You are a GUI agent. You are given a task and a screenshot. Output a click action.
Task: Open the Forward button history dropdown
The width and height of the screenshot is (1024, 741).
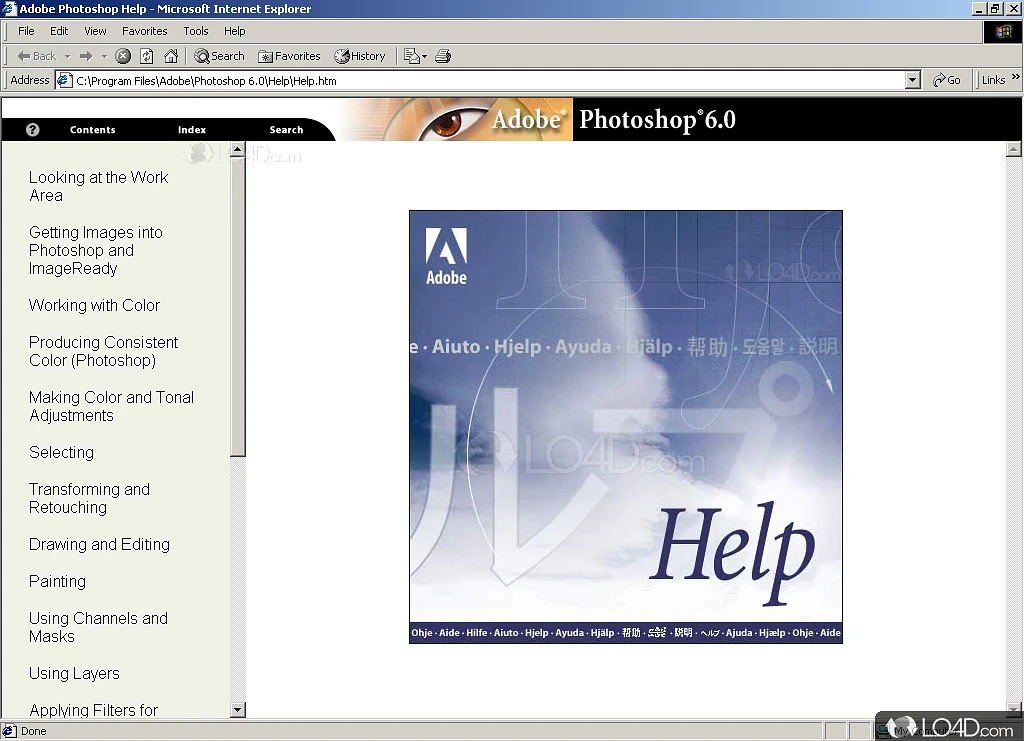(104, 57)
